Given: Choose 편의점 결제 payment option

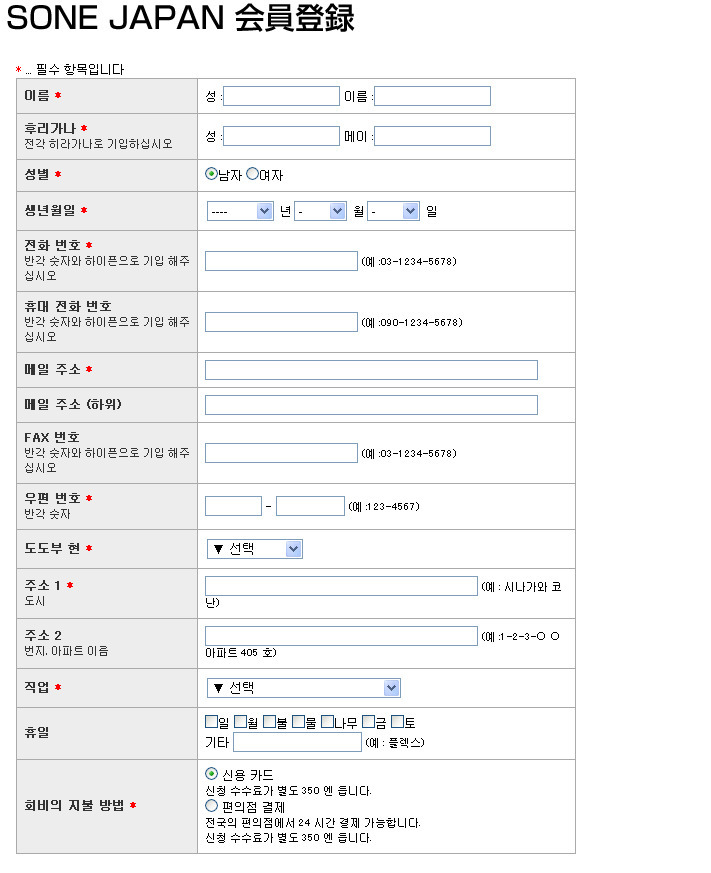Looking at the screenshot, I should 211,805.
